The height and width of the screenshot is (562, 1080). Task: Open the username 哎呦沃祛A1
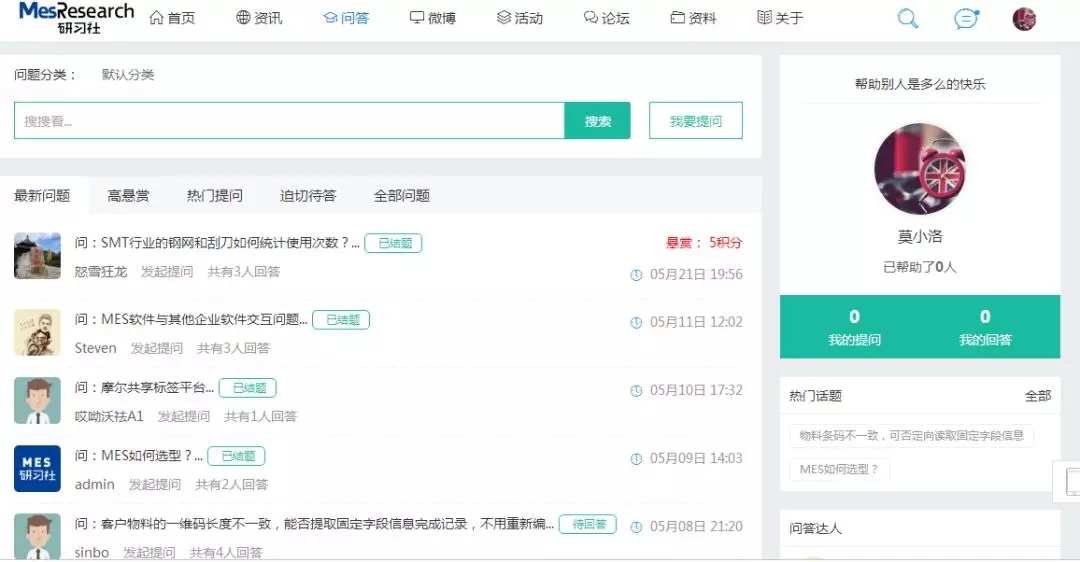109,416
